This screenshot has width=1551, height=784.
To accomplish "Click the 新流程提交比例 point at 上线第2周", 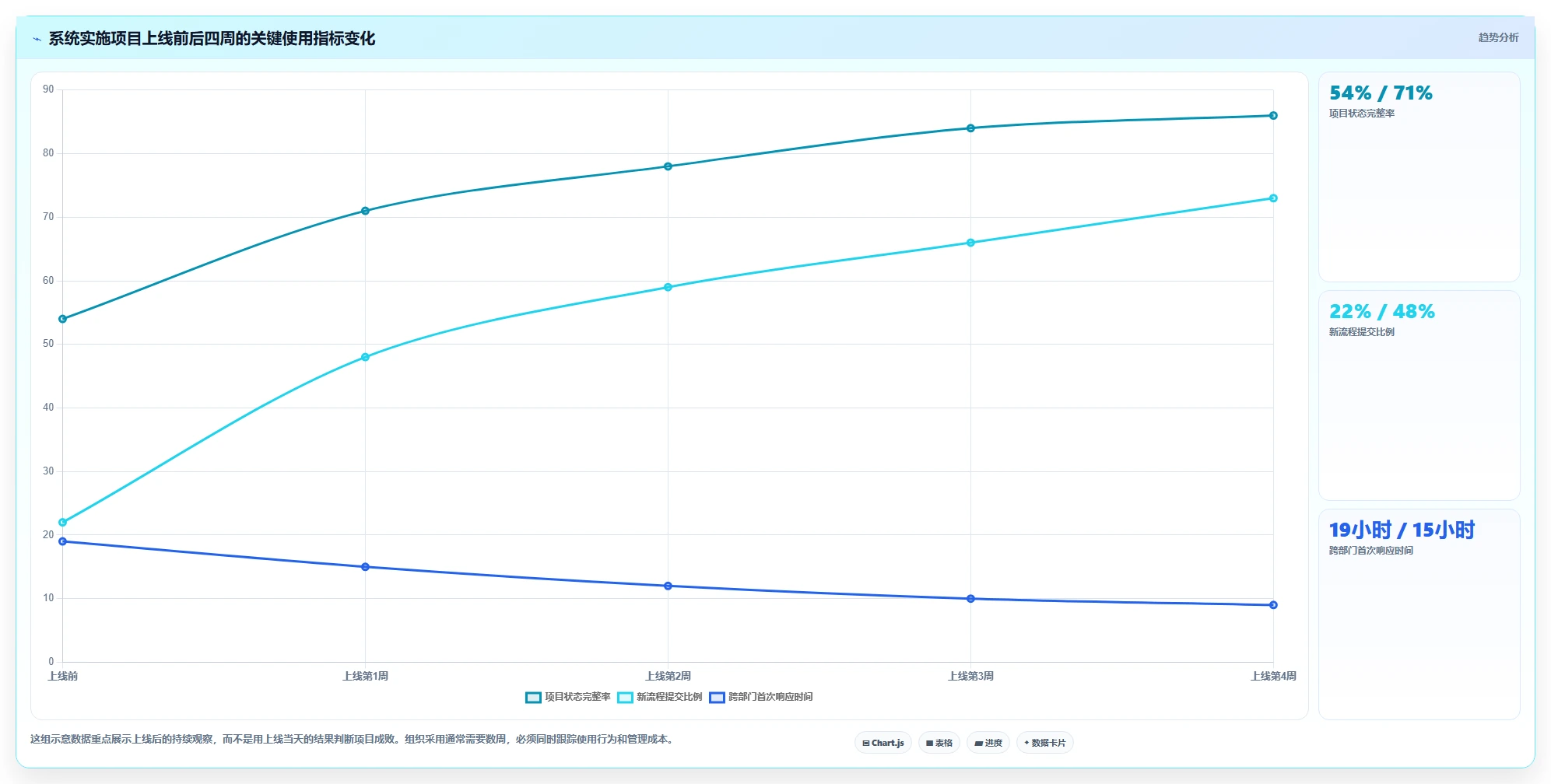I will (x=668, y=287).
